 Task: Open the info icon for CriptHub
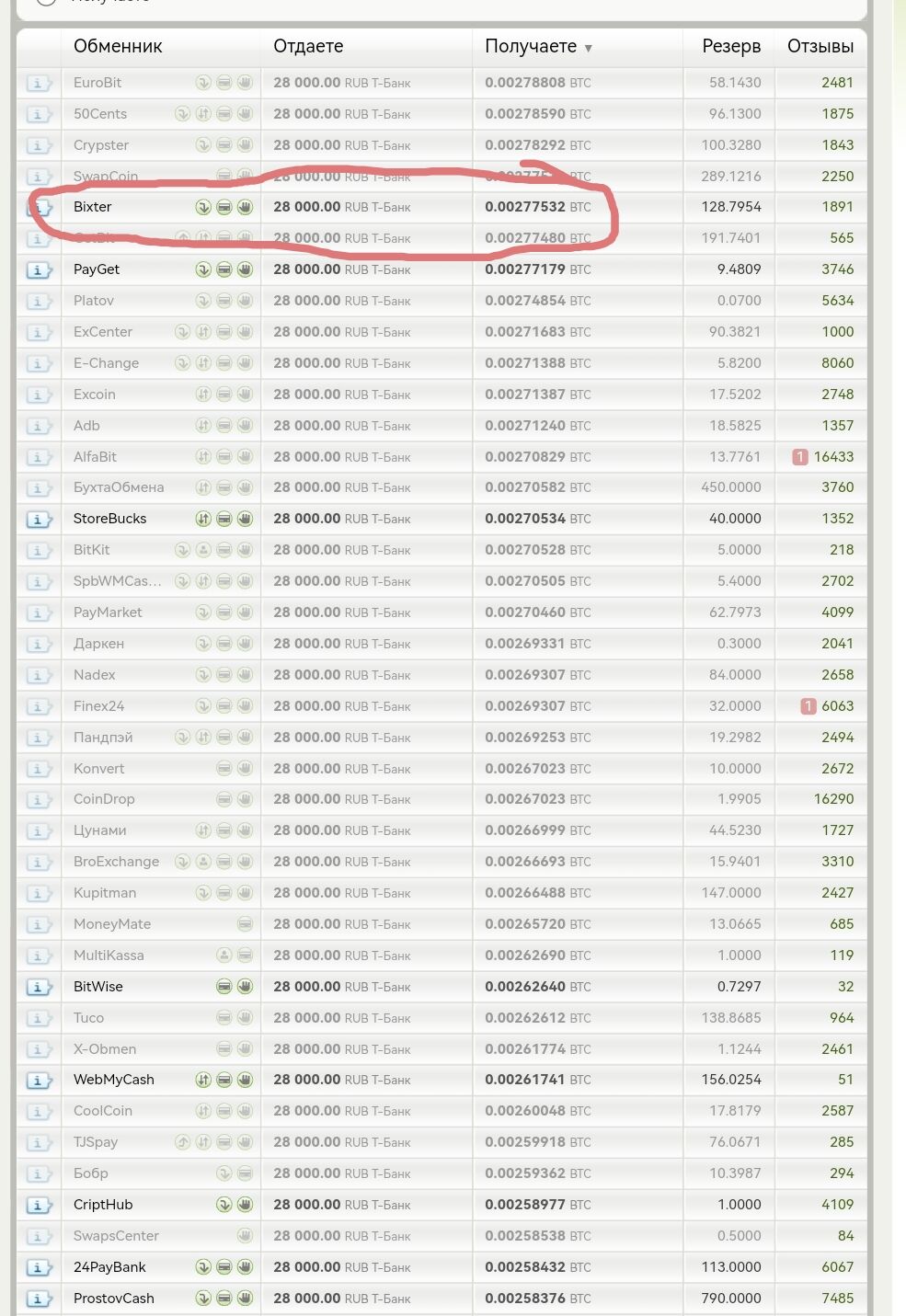[38, 1206]
